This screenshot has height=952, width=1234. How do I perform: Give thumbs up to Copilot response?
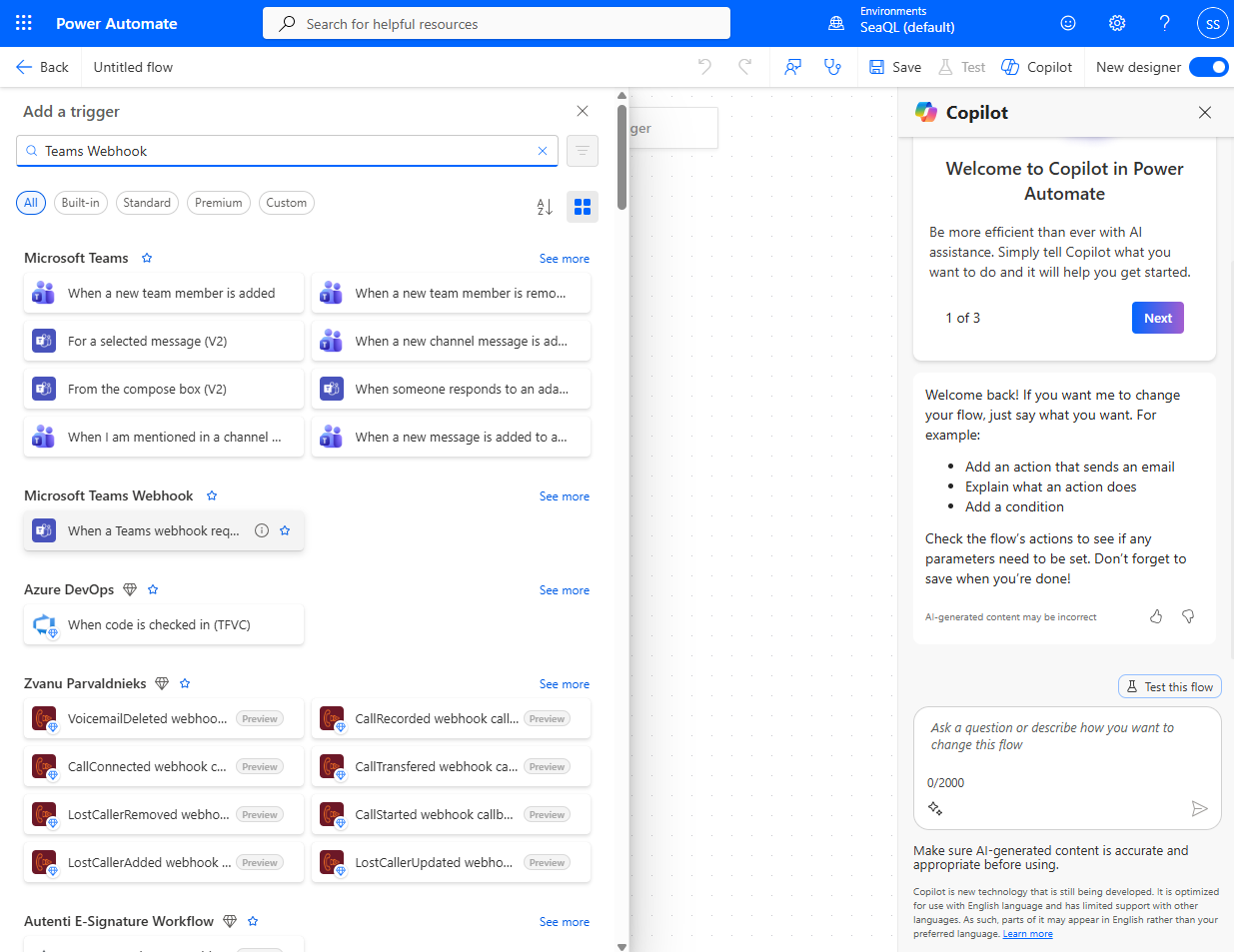pyautogui.click(x=1156, y=616)
